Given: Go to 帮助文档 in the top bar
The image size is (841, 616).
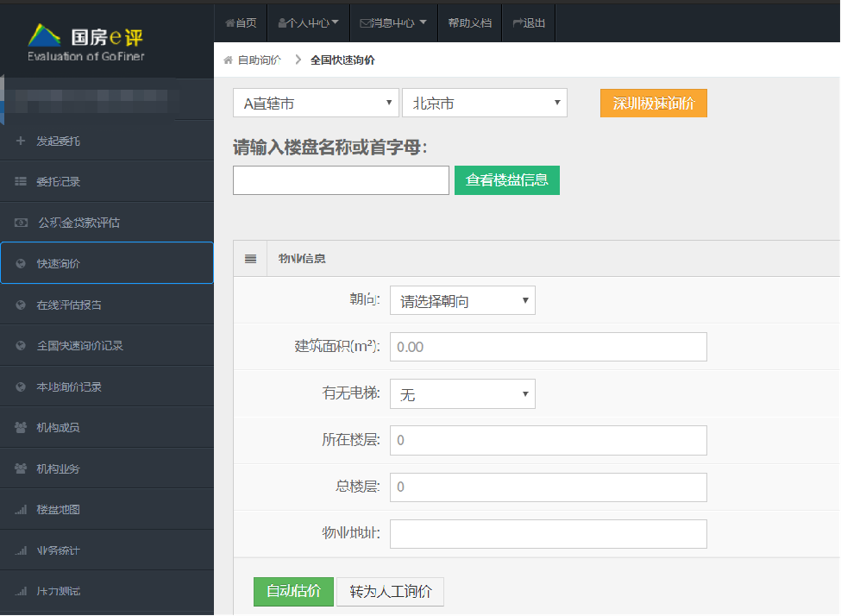Looking at the screenshot, I should [x=469, y=22].
